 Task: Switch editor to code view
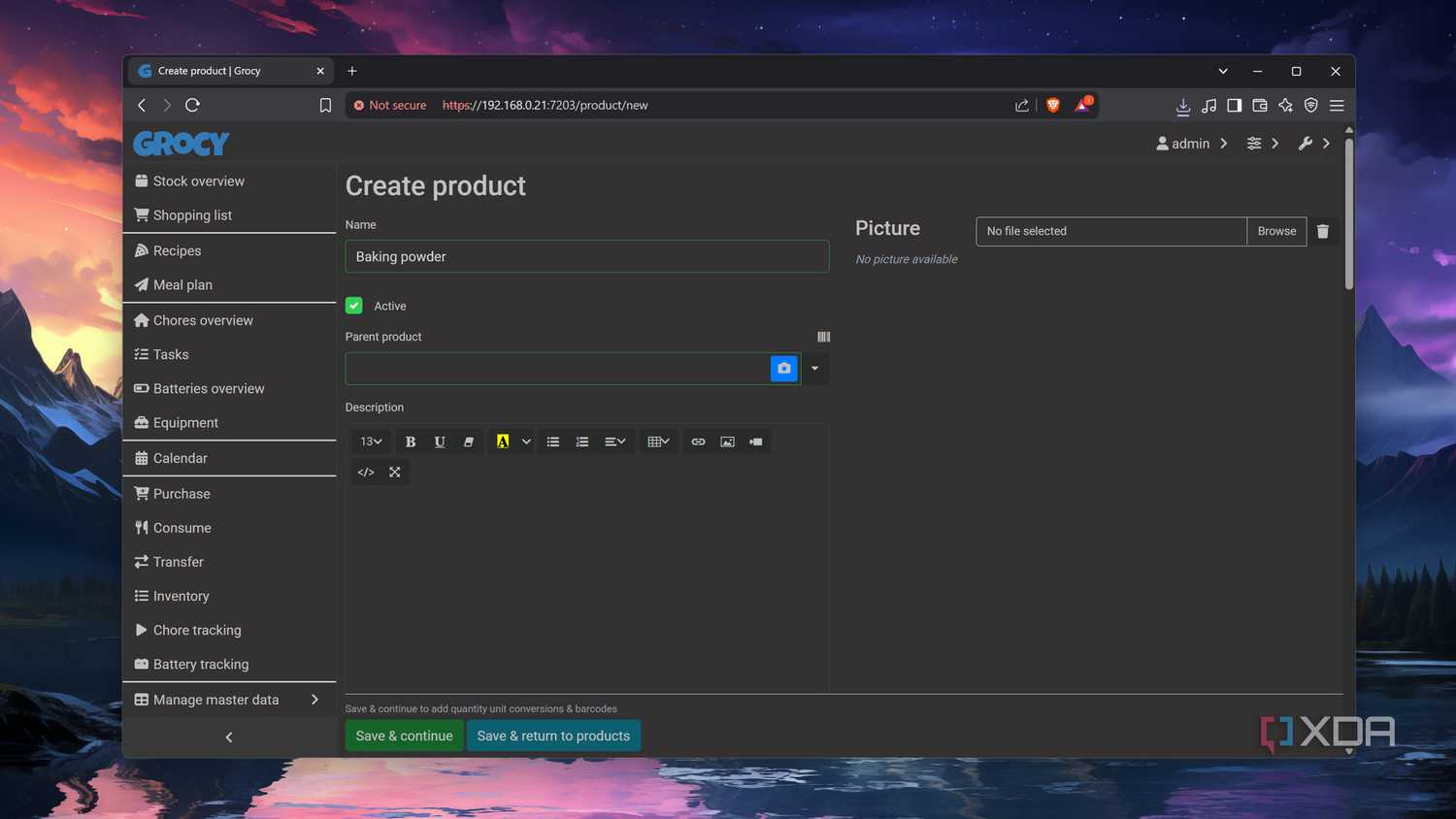click(x=366, y=472)
